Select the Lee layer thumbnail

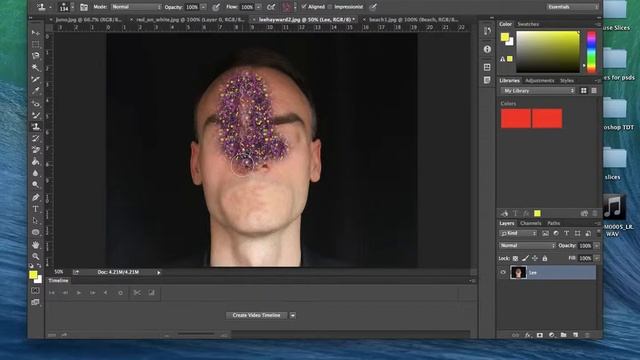coord(518,272)
